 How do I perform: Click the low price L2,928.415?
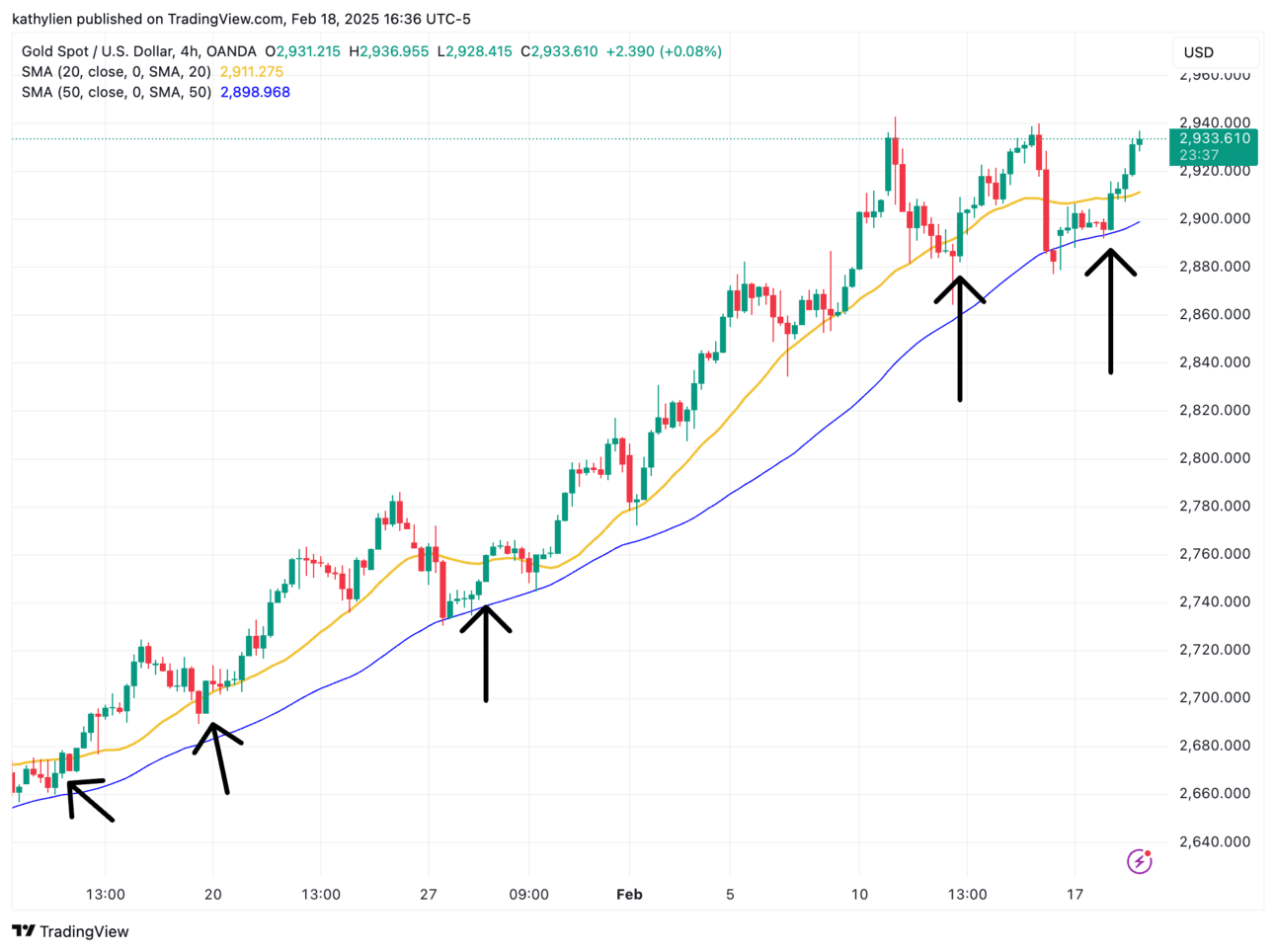(x=474, y=51)
